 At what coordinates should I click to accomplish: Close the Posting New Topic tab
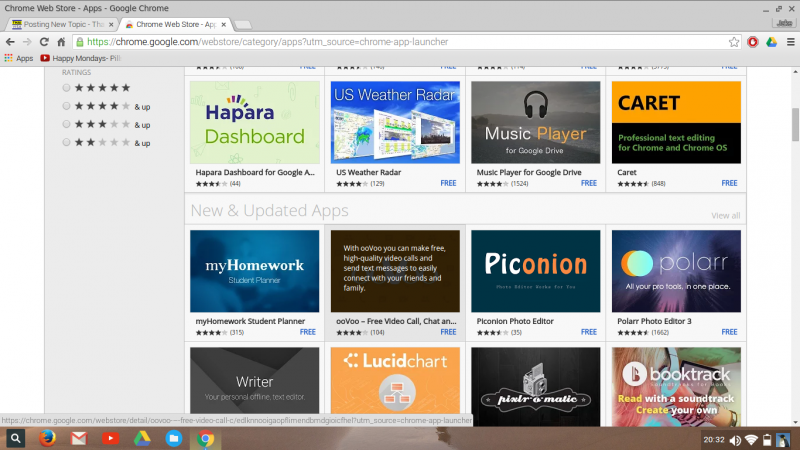tap(111, 24)
